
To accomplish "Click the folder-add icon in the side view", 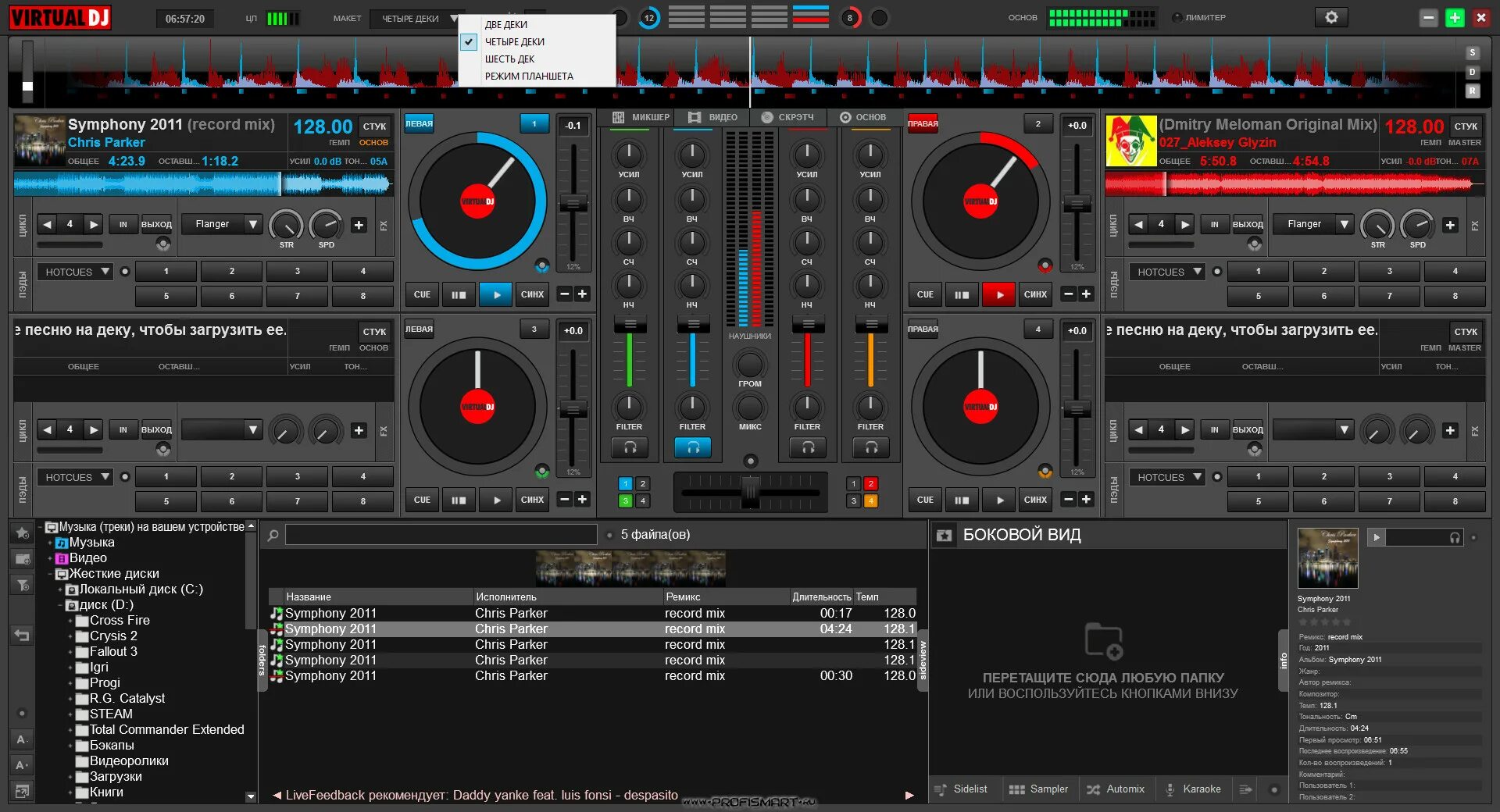I will (1103, 641).
